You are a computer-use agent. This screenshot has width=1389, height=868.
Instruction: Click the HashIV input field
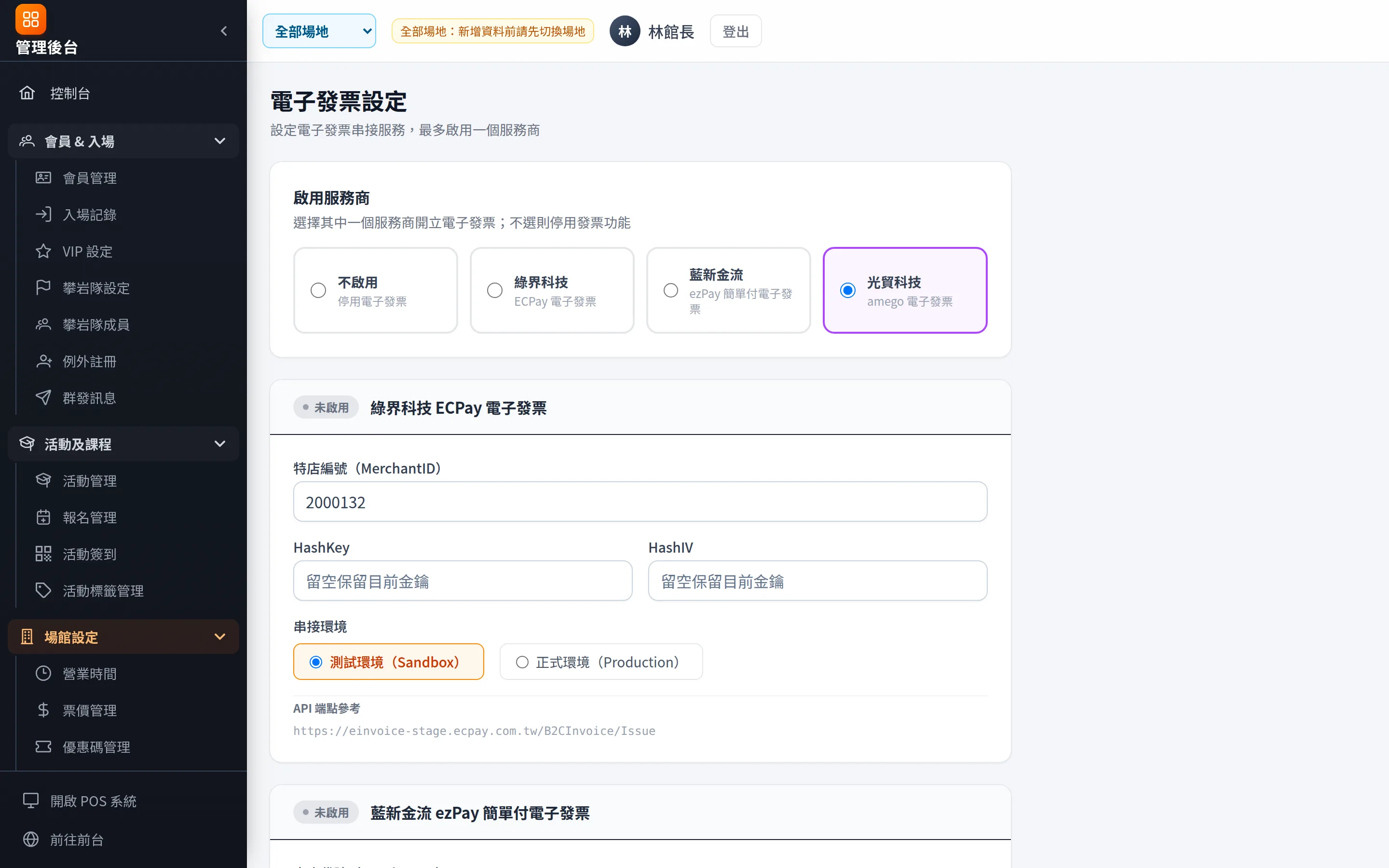[x=817, y=581]
